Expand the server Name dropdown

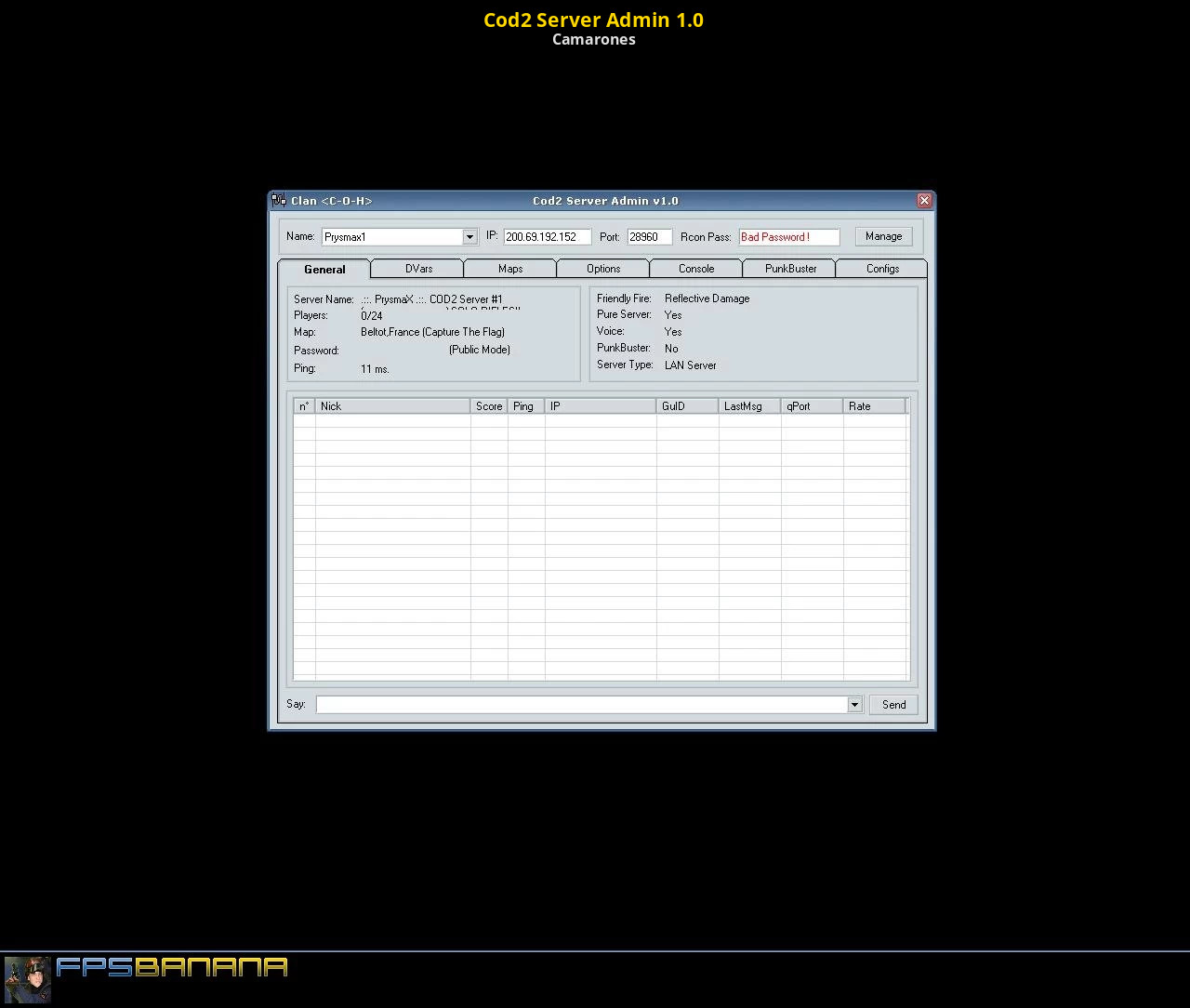pyautogui.click(x=469, y=237)
